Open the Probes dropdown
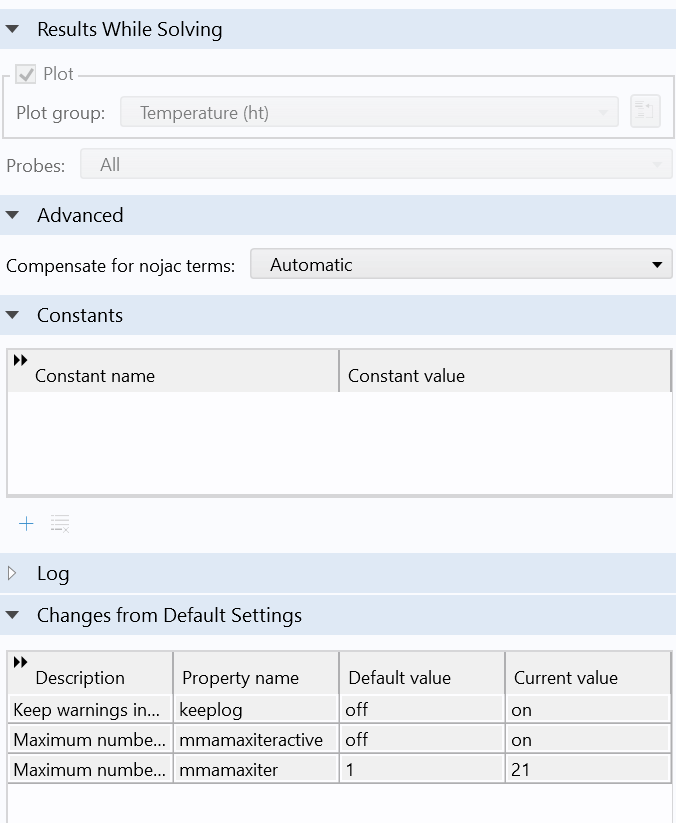The width and height of the screenshot is (676, 823). [376, 165]
